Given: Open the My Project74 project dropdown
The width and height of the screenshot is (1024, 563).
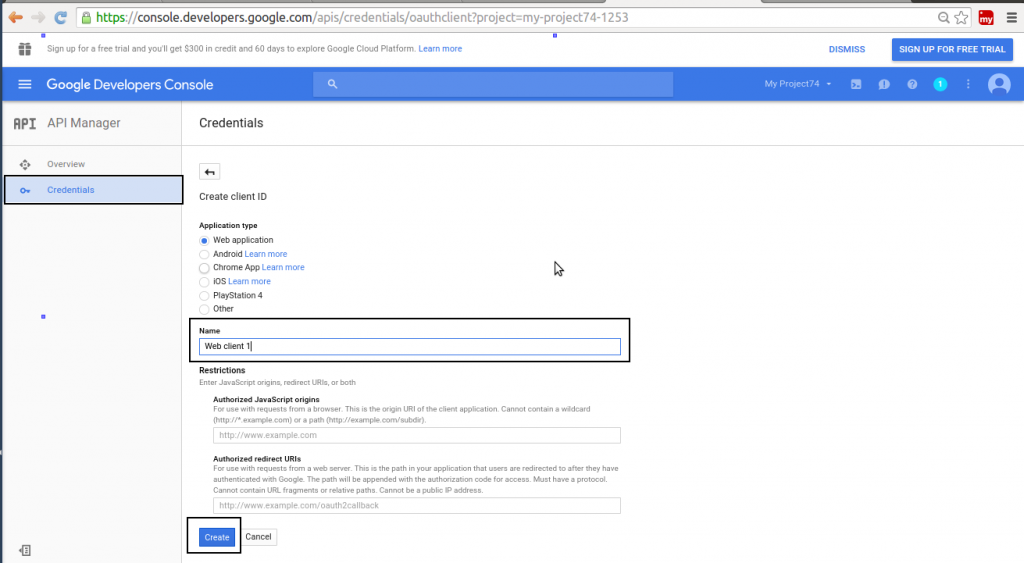Looking at the screenshot, I should pos(797,84).
